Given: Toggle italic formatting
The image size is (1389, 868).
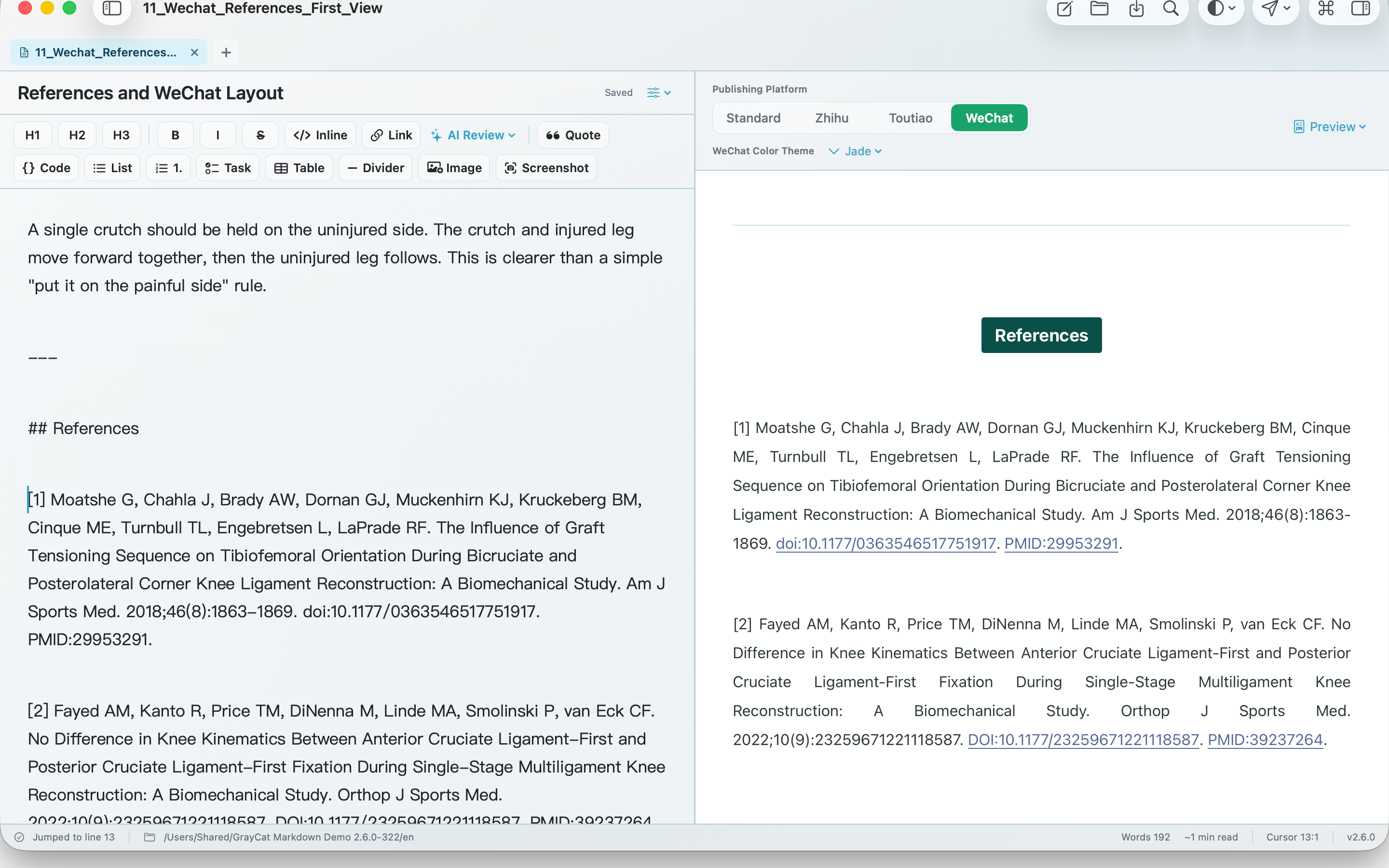Looking at the screenshot, I should [218, 135].
